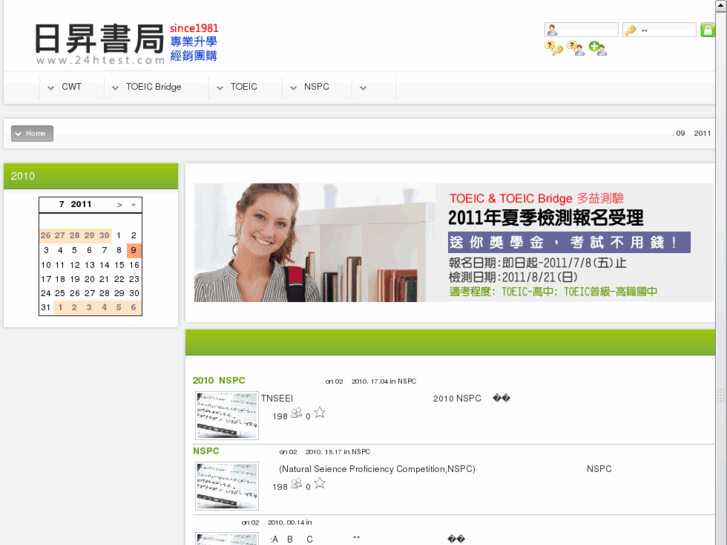727x545 pixels.
Task: Select day 16 in calendar
Action: pos(134,265)
